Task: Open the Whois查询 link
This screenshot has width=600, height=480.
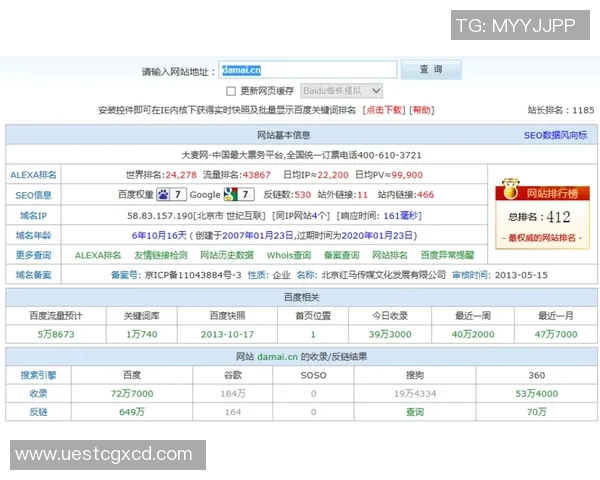Action: click(x=289, y=255)
